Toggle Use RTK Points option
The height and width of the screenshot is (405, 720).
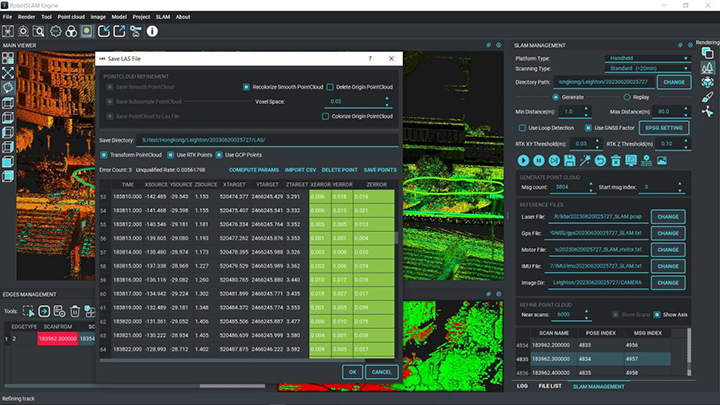pos(170,155)
